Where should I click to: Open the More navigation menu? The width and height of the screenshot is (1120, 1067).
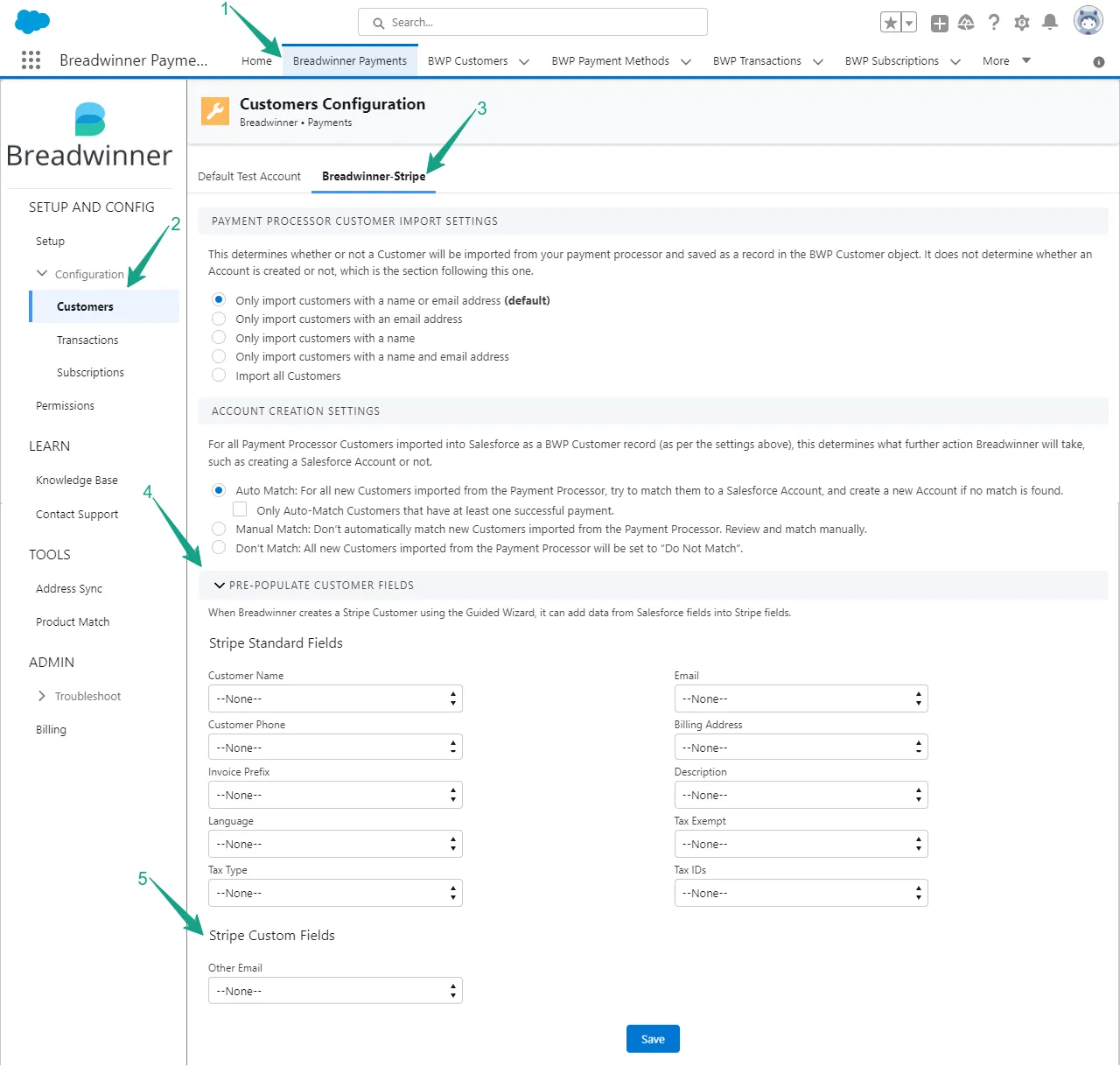click(x=1006, y=60)
